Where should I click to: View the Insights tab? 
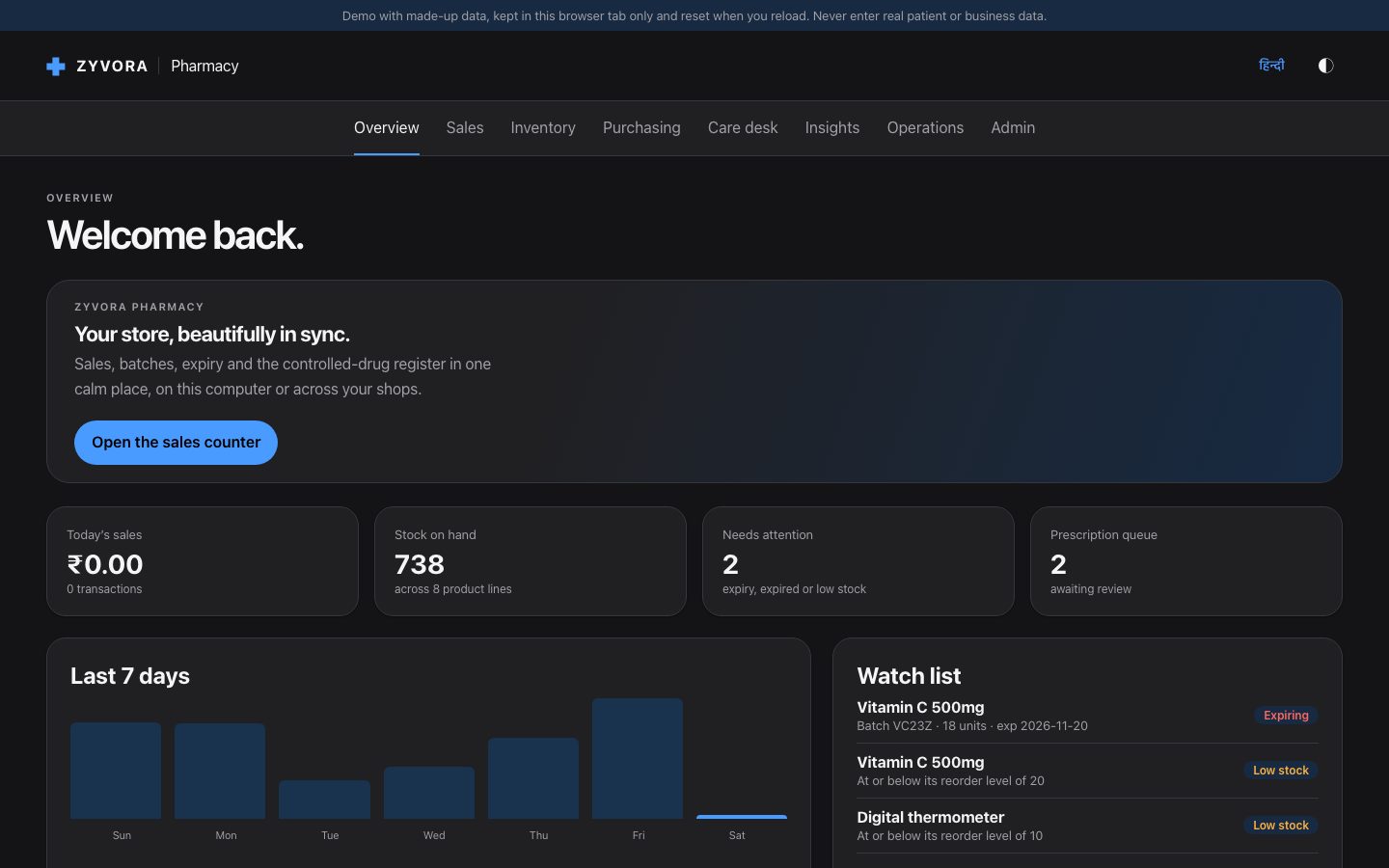click(832, 127)
